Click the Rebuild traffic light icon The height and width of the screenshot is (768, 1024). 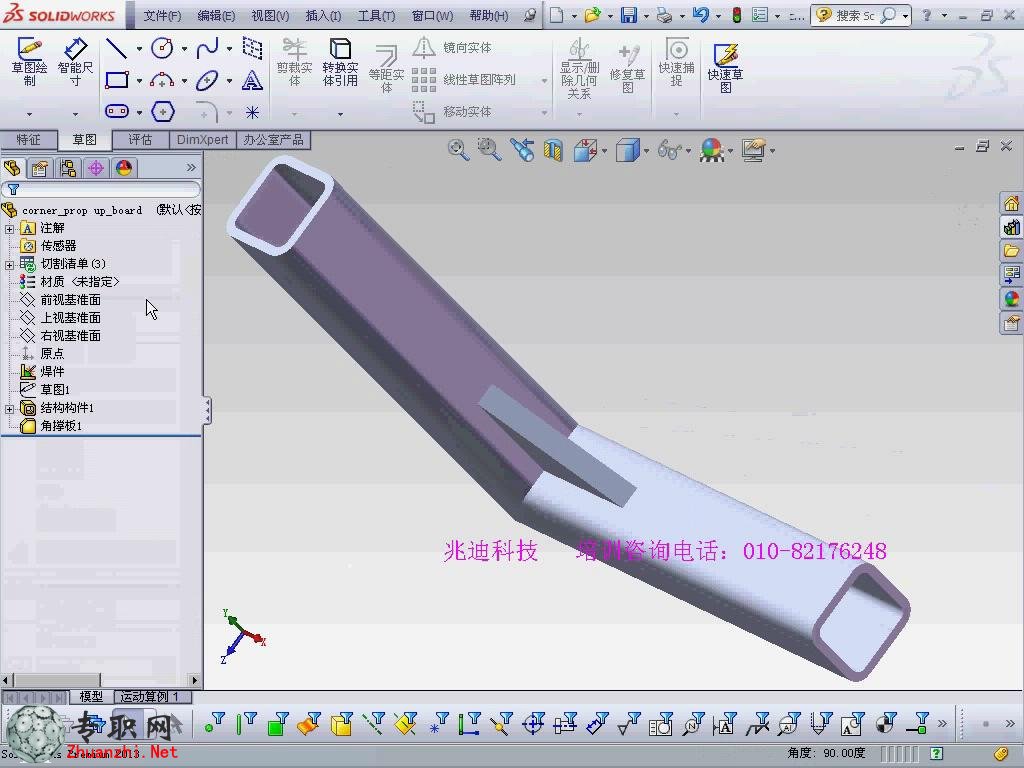click(737, 15)
